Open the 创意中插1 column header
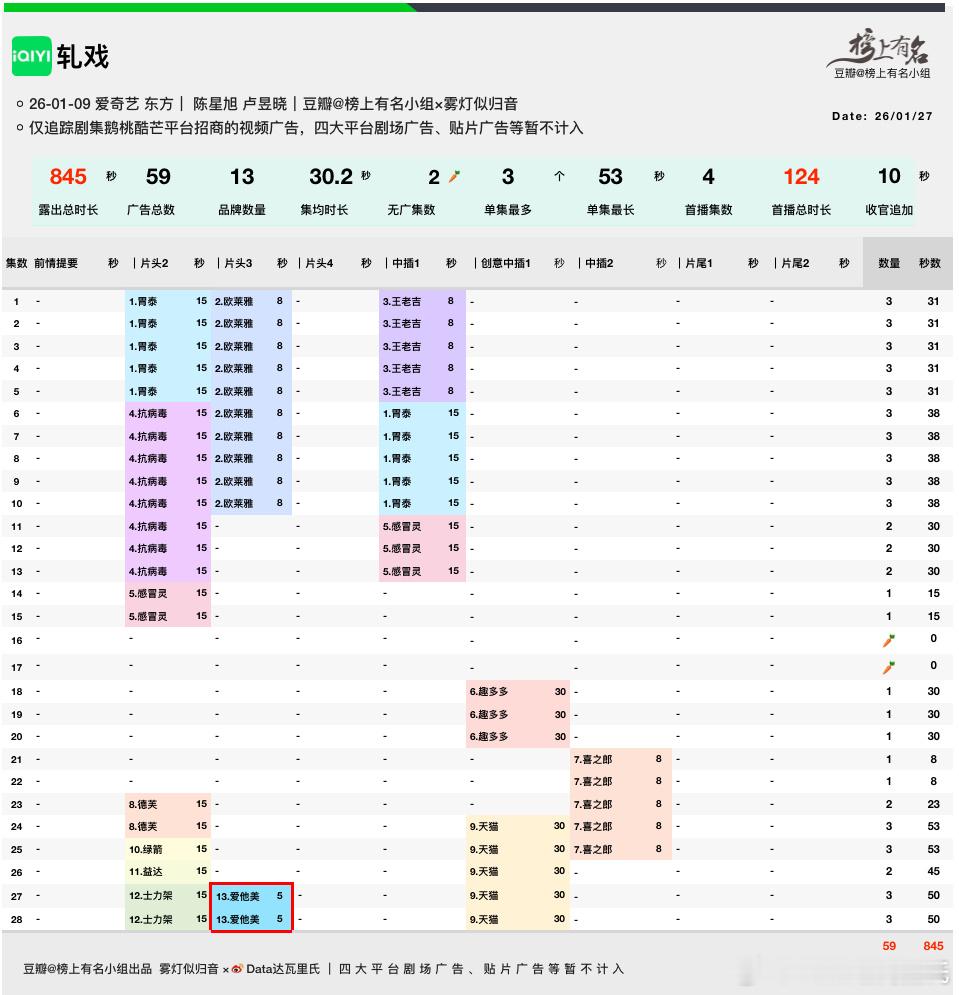The width and height of the screenshot is (959, 995). pos(505,264)
